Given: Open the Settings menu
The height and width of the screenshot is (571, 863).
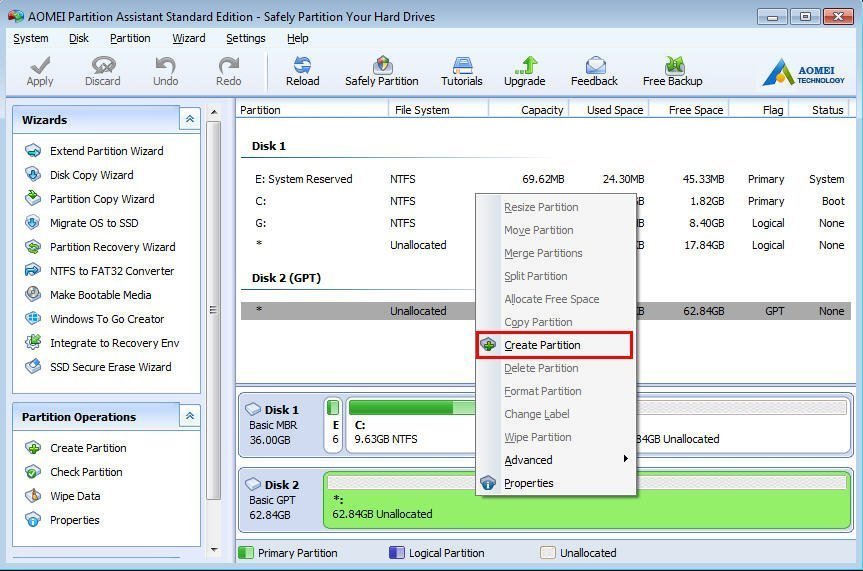Looking at the screenshot, I should (245, 39).
